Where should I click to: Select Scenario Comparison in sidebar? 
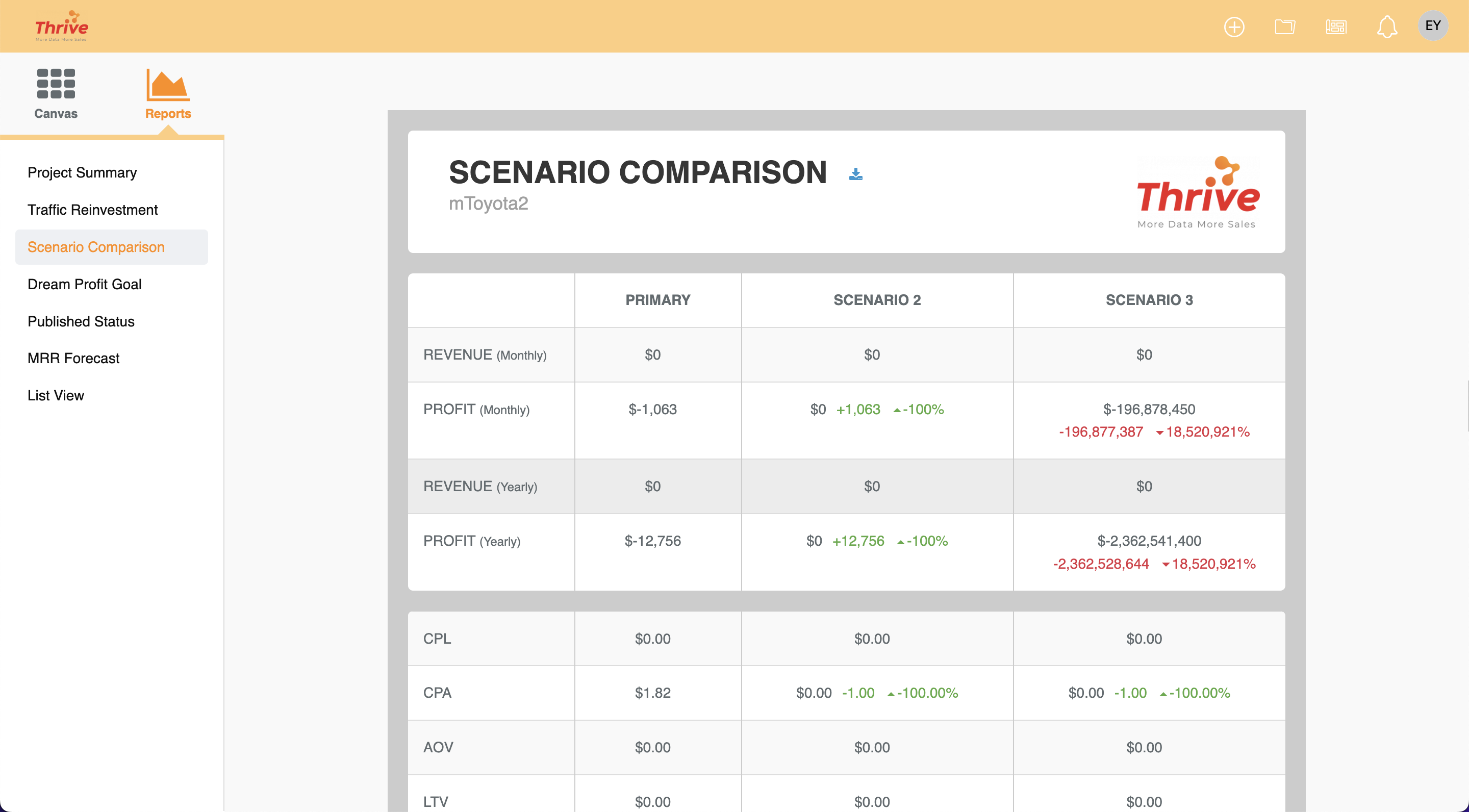[96, 247]
